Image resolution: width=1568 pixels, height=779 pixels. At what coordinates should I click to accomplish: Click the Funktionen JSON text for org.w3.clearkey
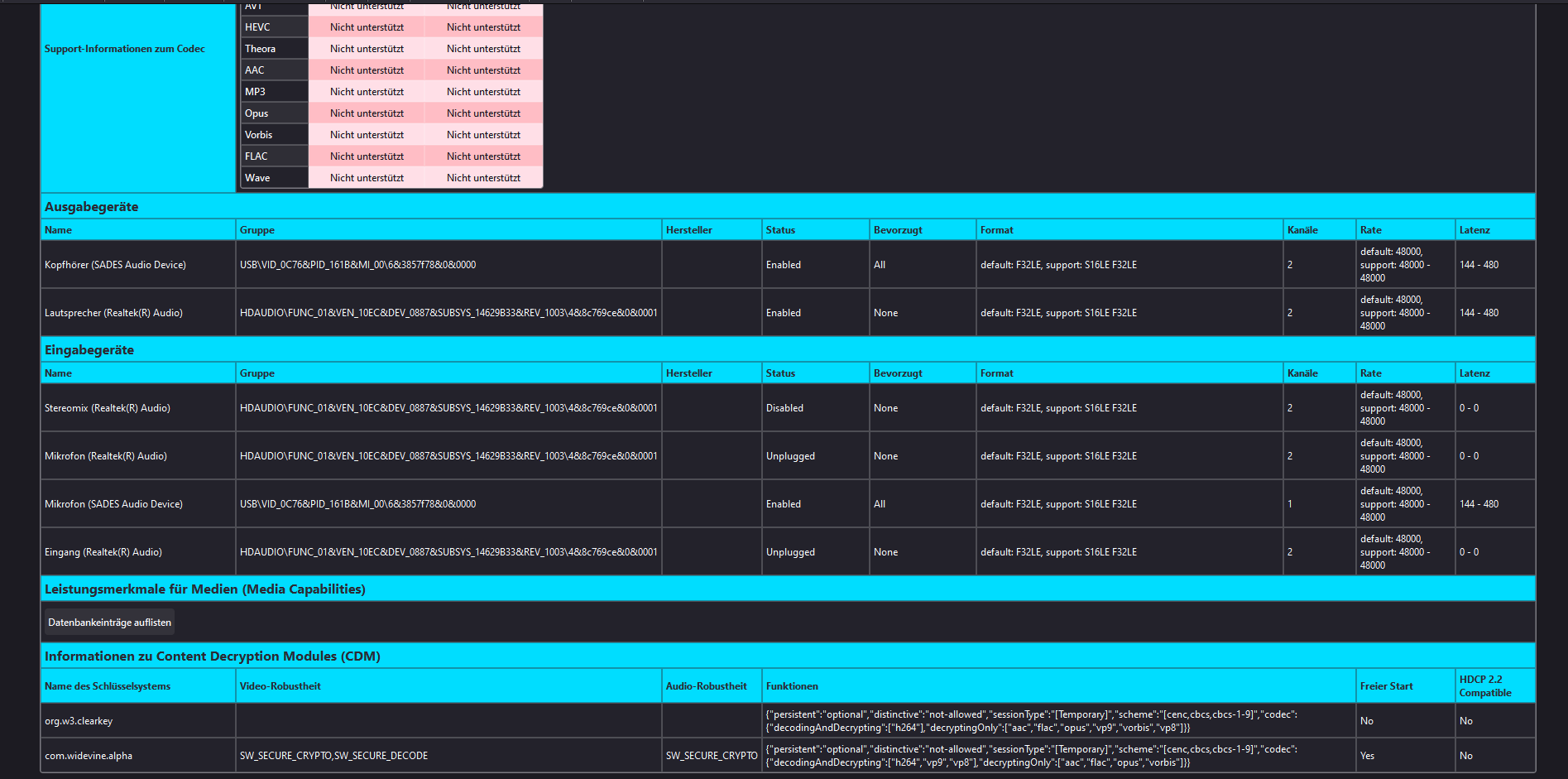(x=1032, y=721)
